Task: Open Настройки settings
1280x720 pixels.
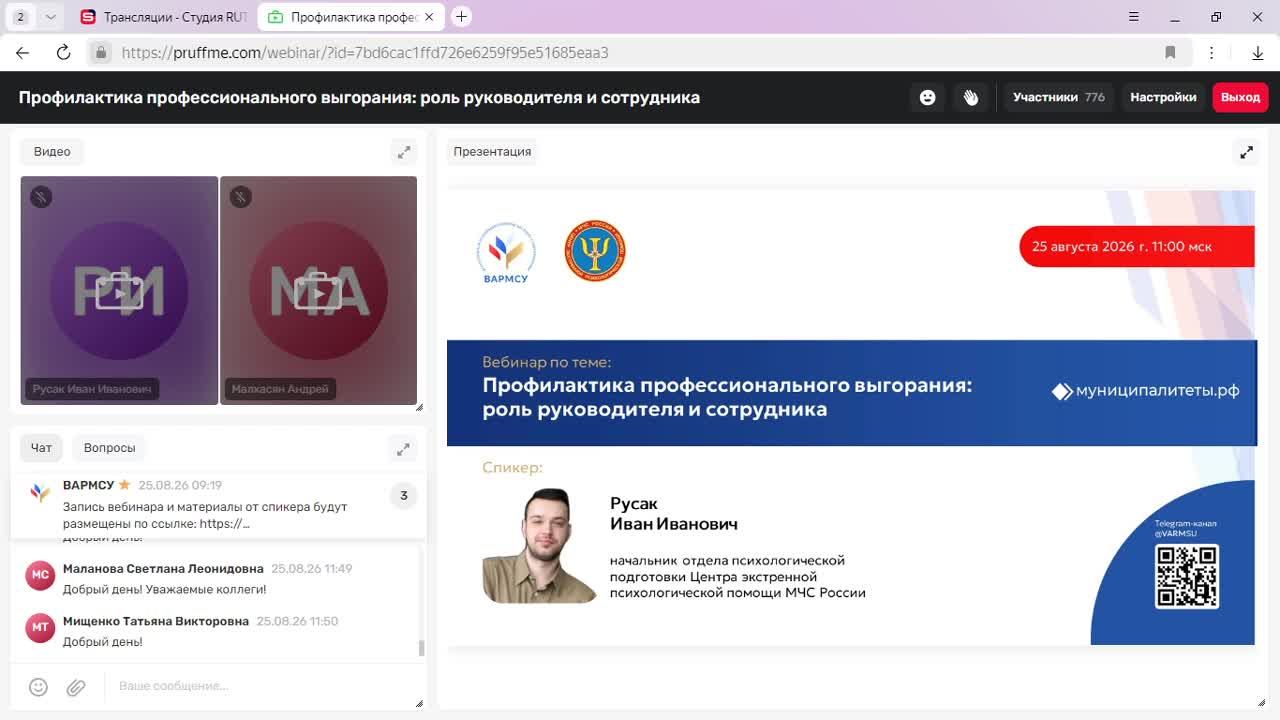Action: (1163, 97)
